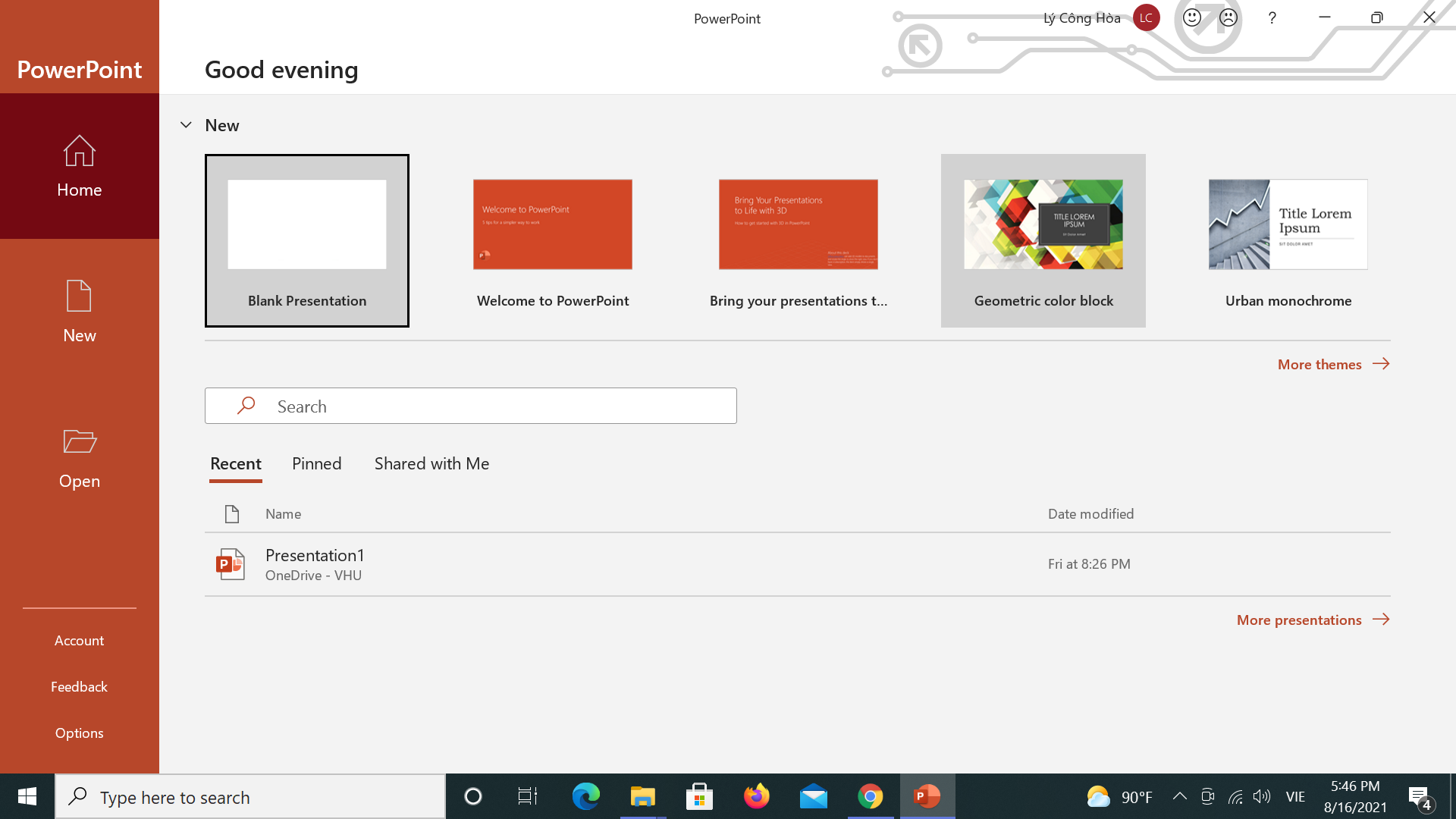This screenshot has height=819, width=1456.
Task: Switch to the Pinned tab
Action: (316, 463)
